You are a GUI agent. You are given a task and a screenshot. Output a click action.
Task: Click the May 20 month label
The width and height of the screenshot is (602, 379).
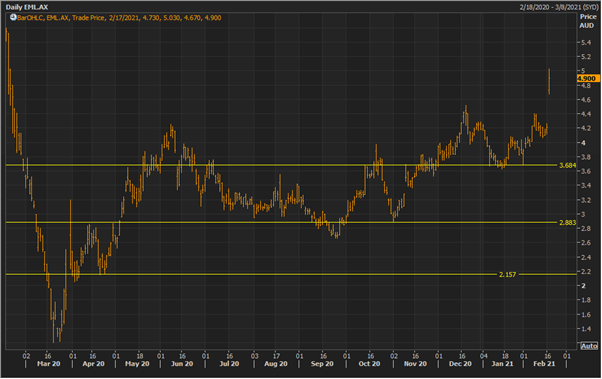(137, 364)
